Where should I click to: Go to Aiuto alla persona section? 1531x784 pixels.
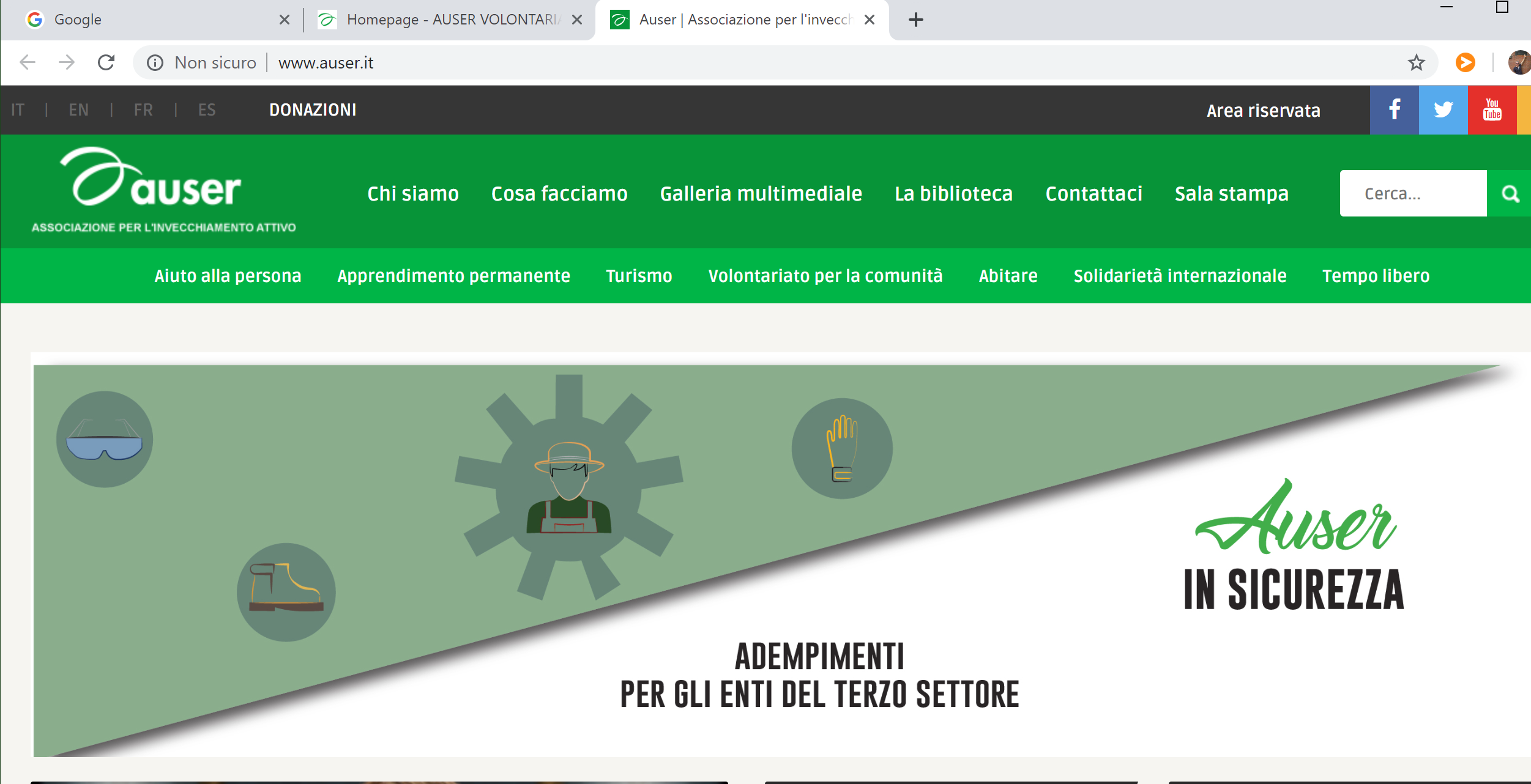pos(228,276)
